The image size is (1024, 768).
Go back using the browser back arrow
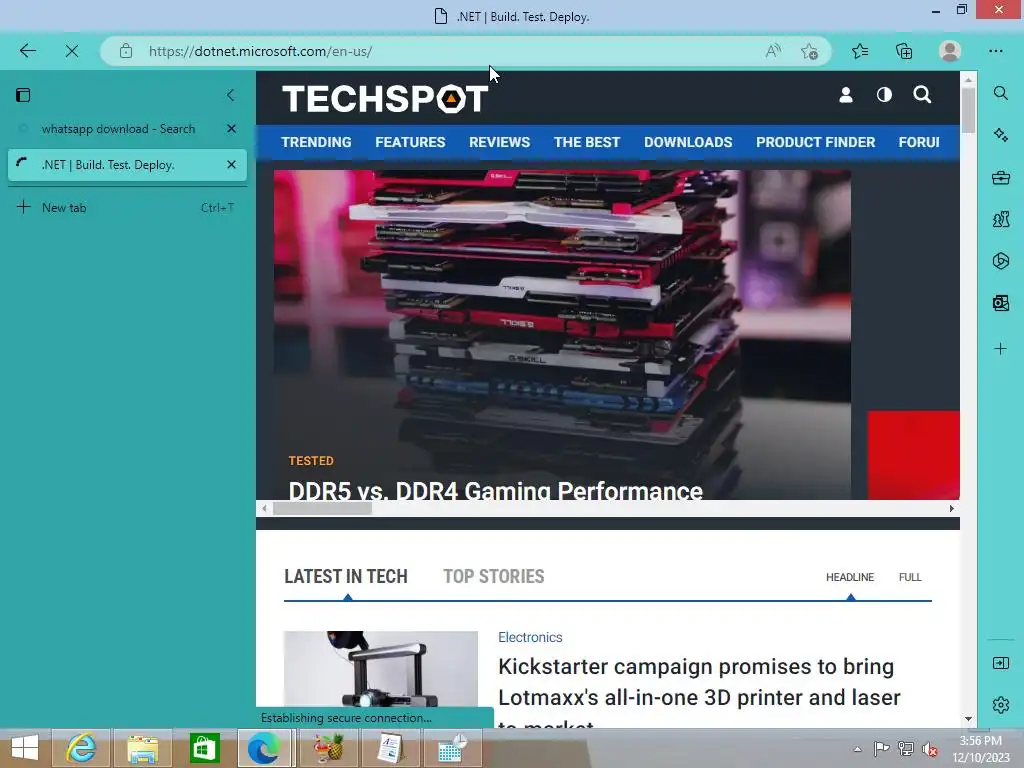[x=27, y=51]
